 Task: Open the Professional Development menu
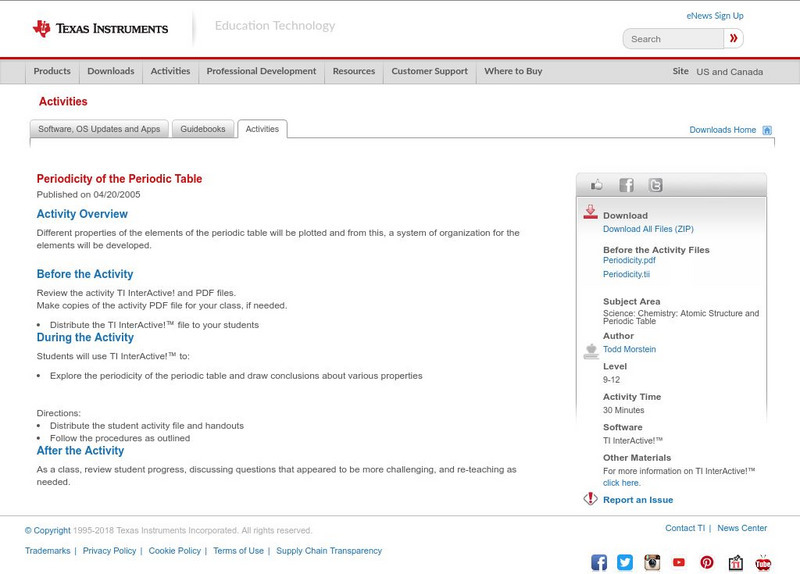(x=261, y=71)
